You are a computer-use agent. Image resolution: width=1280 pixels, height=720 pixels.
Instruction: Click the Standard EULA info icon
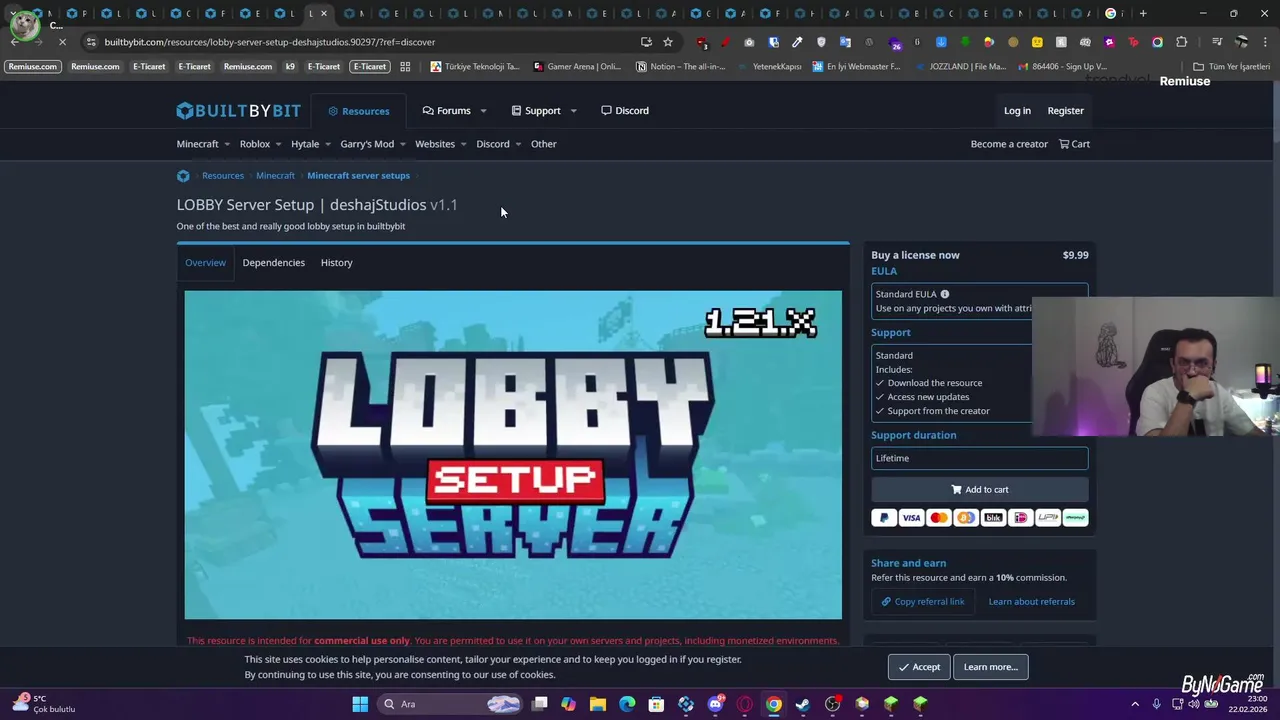[x=945, y=294]
